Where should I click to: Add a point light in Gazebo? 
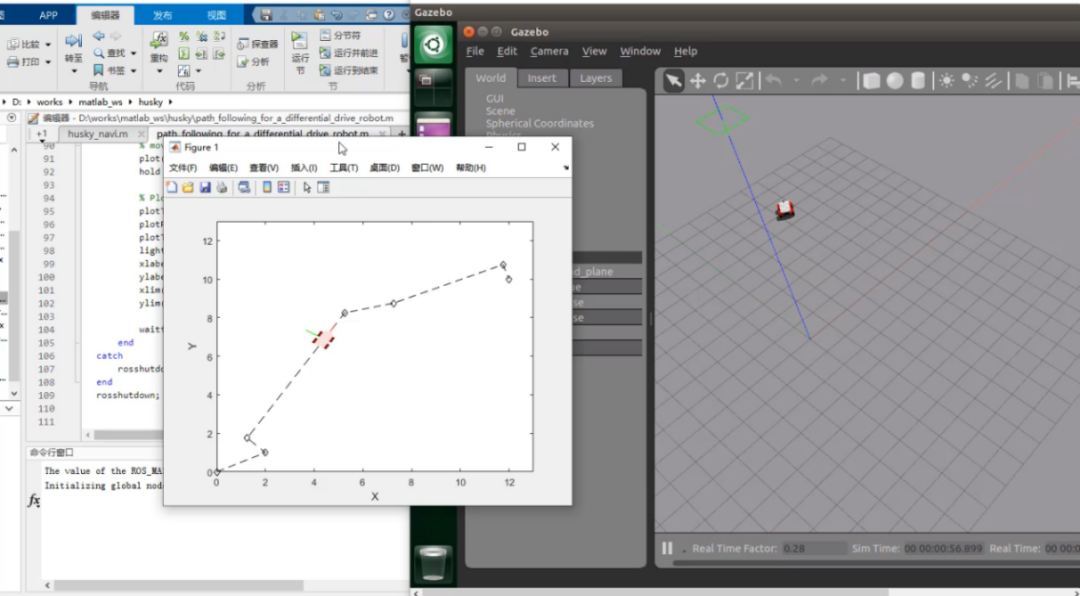pos(947,81)
